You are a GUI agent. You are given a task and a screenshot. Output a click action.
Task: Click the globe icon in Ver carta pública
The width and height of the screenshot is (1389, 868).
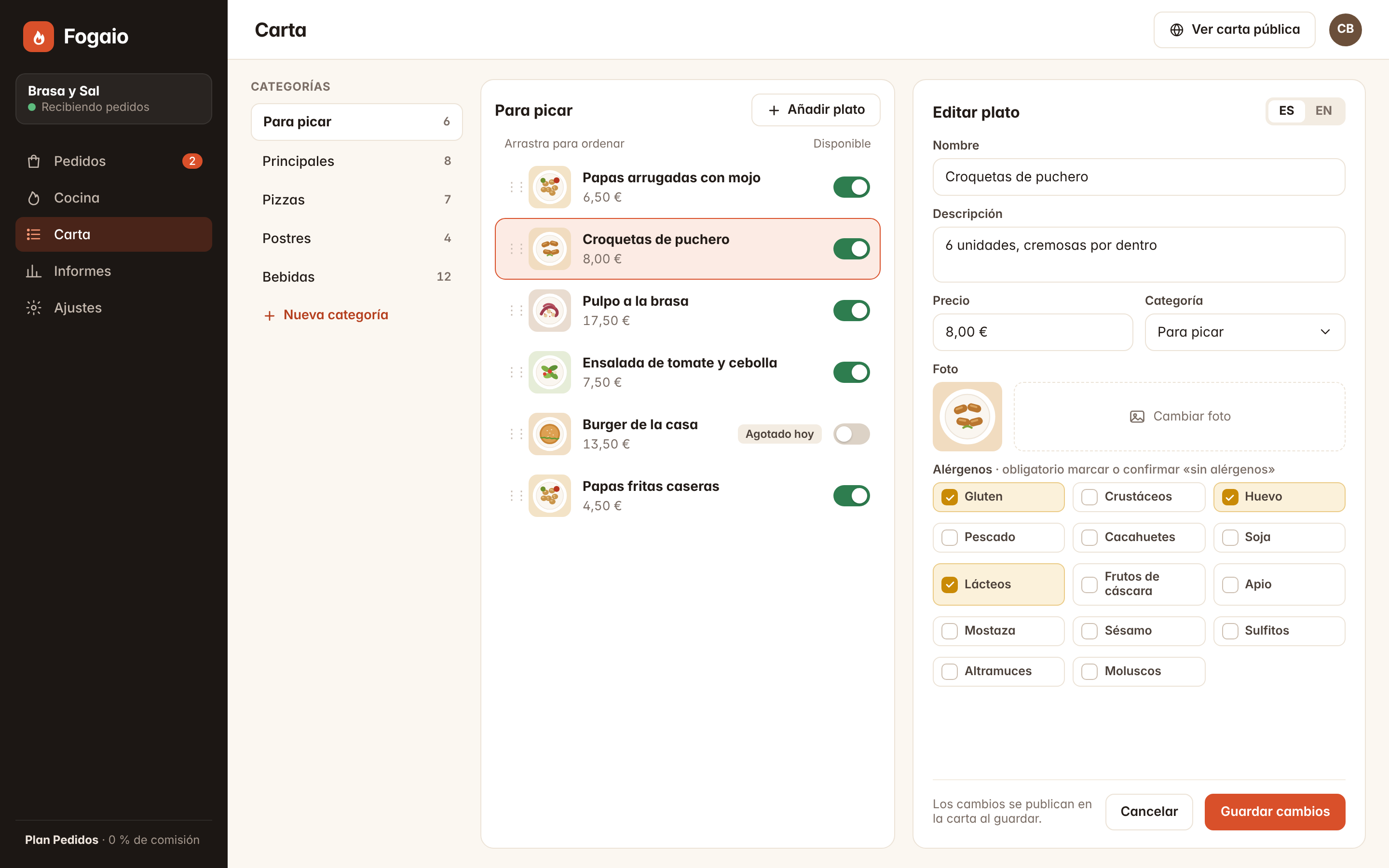1177,30
